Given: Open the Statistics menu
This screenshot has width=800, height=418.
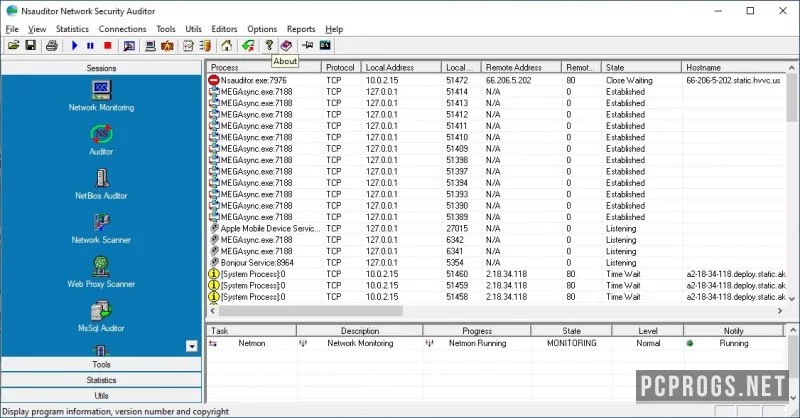Looking at the screenshot, I should (x=72, y=29).
